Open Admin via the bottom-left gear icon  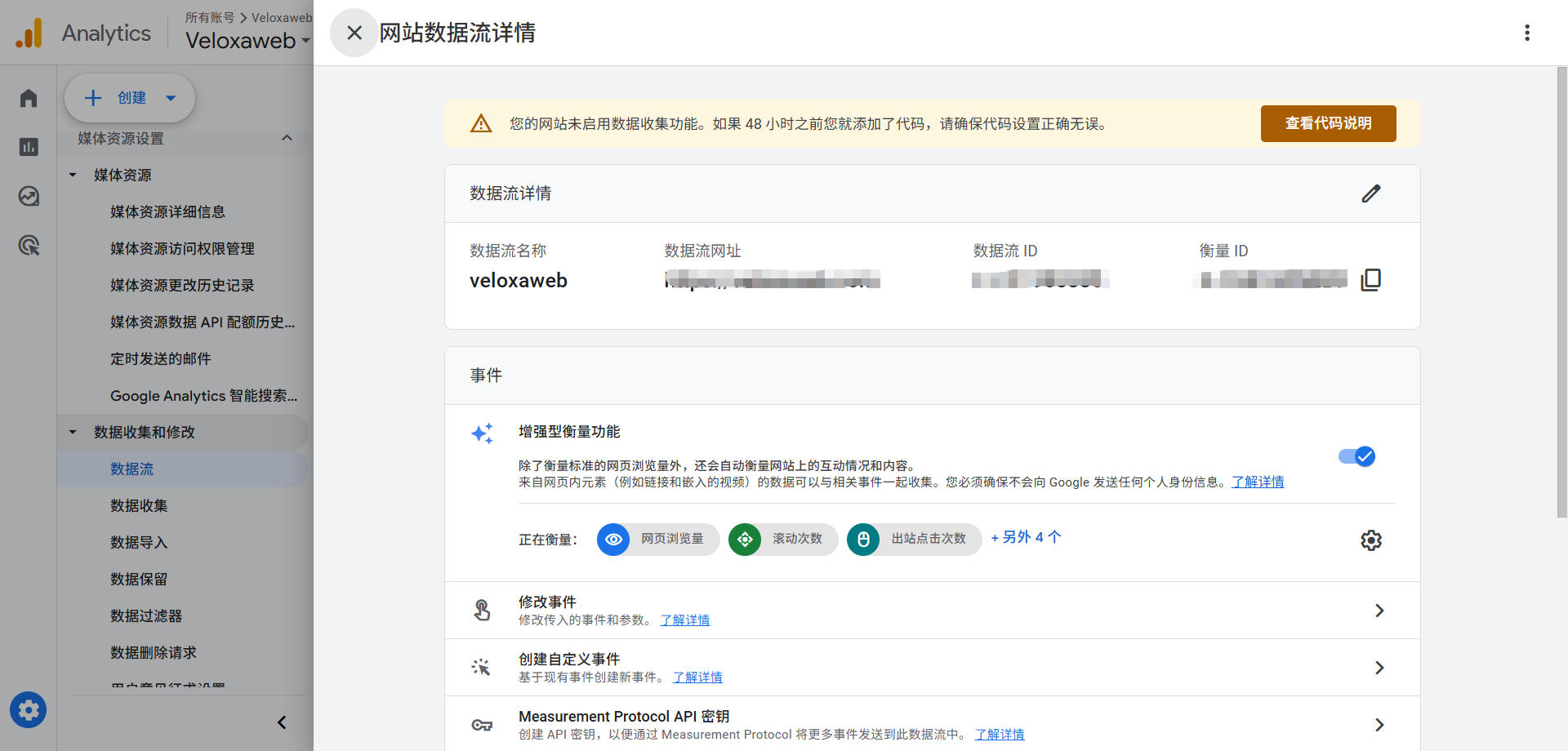28,709
